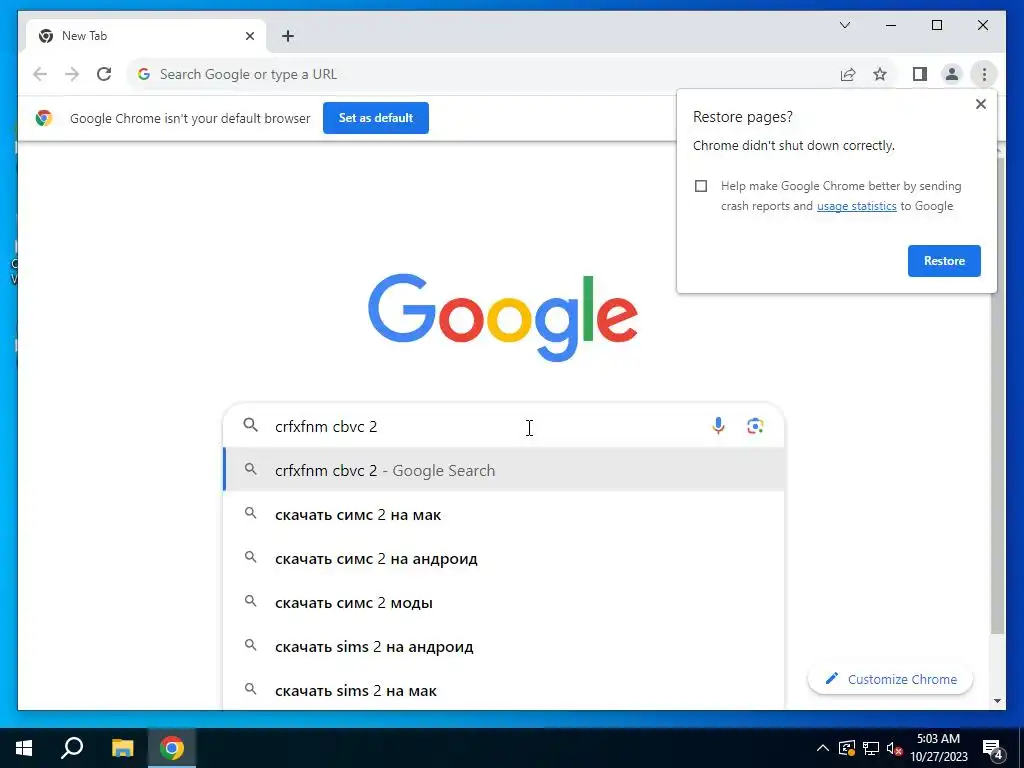Open the usage statistics link
1024x768 pixels.
tap(856, 206)
